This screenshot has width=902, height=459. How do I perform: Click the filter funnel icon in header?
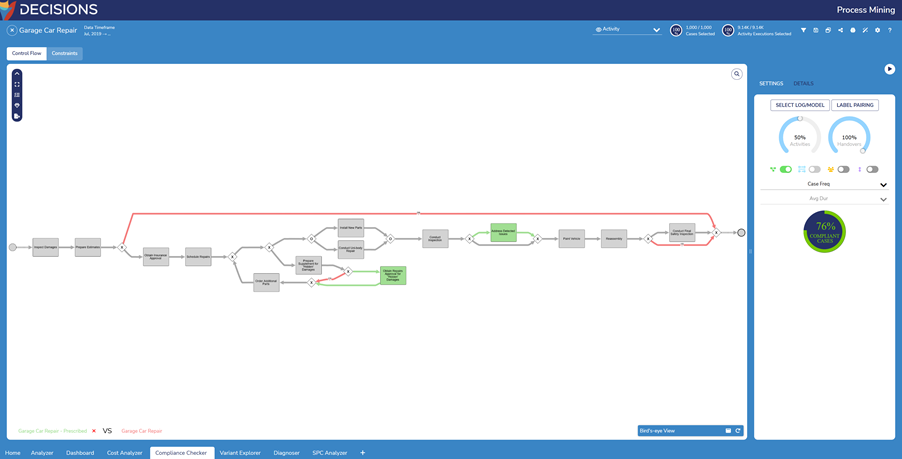click(803, 30)
